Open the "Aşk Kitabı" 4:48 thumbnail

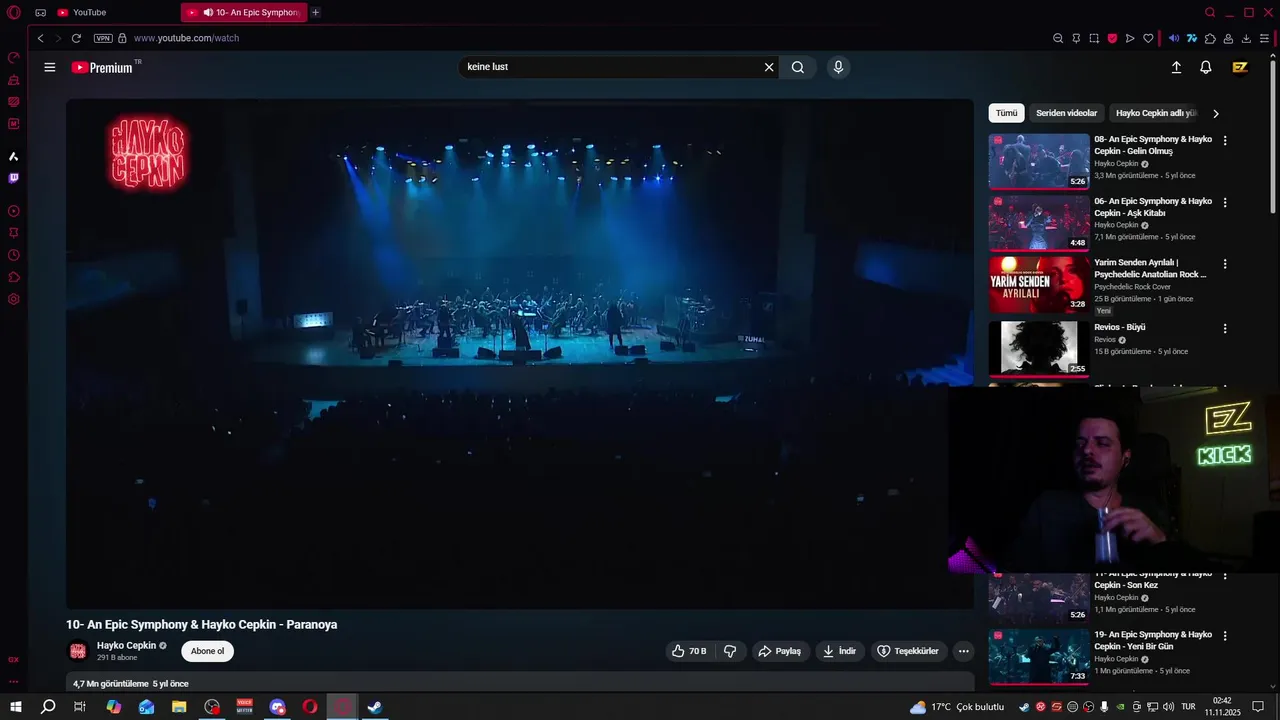tap(1039, 223)
